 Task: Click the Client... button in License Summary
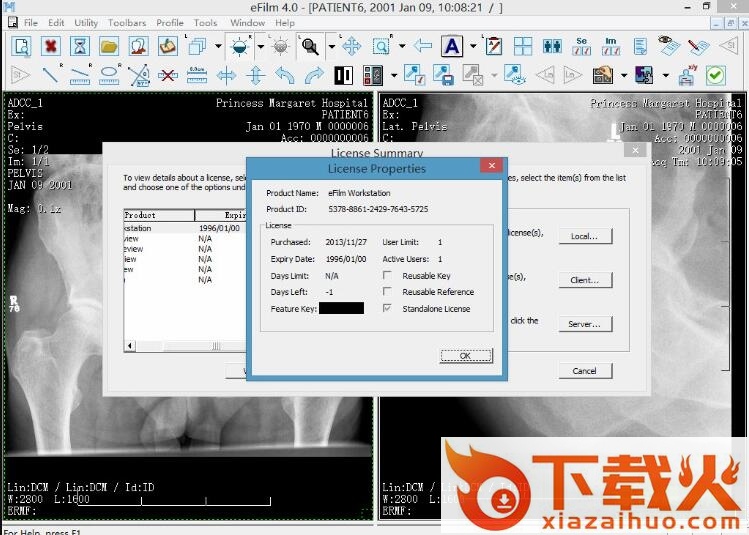(x=585, y=280)
